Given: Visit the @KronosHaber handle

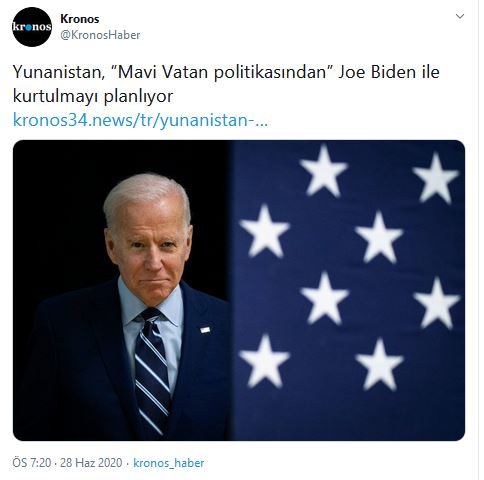Looking at the screenshot, I should click(x=100, y=35).
